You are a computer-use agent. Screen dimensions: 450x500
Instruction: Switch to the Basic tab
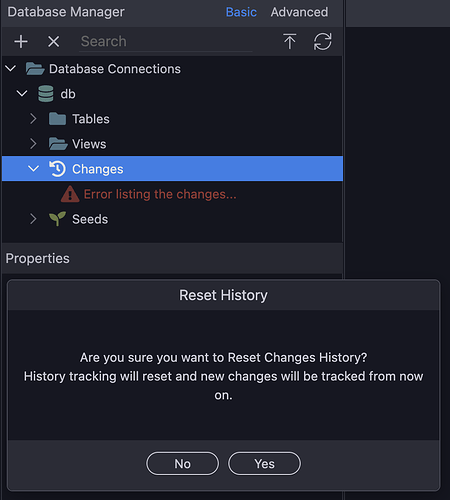click(x=241, y=12)
